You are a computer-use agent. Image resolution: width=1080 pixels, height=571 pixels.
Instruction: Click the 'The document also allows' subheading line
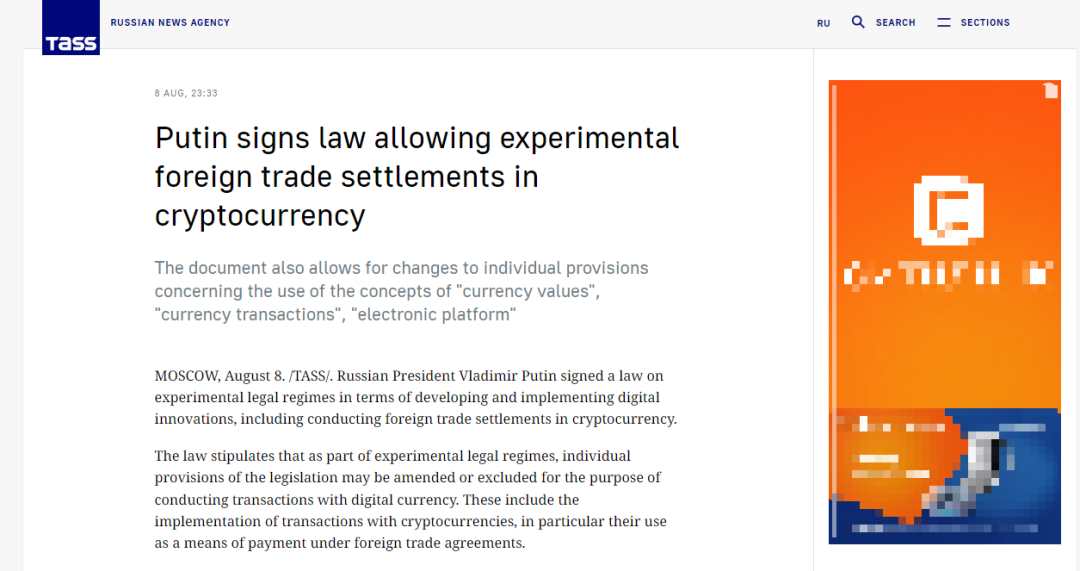(401, 268)
